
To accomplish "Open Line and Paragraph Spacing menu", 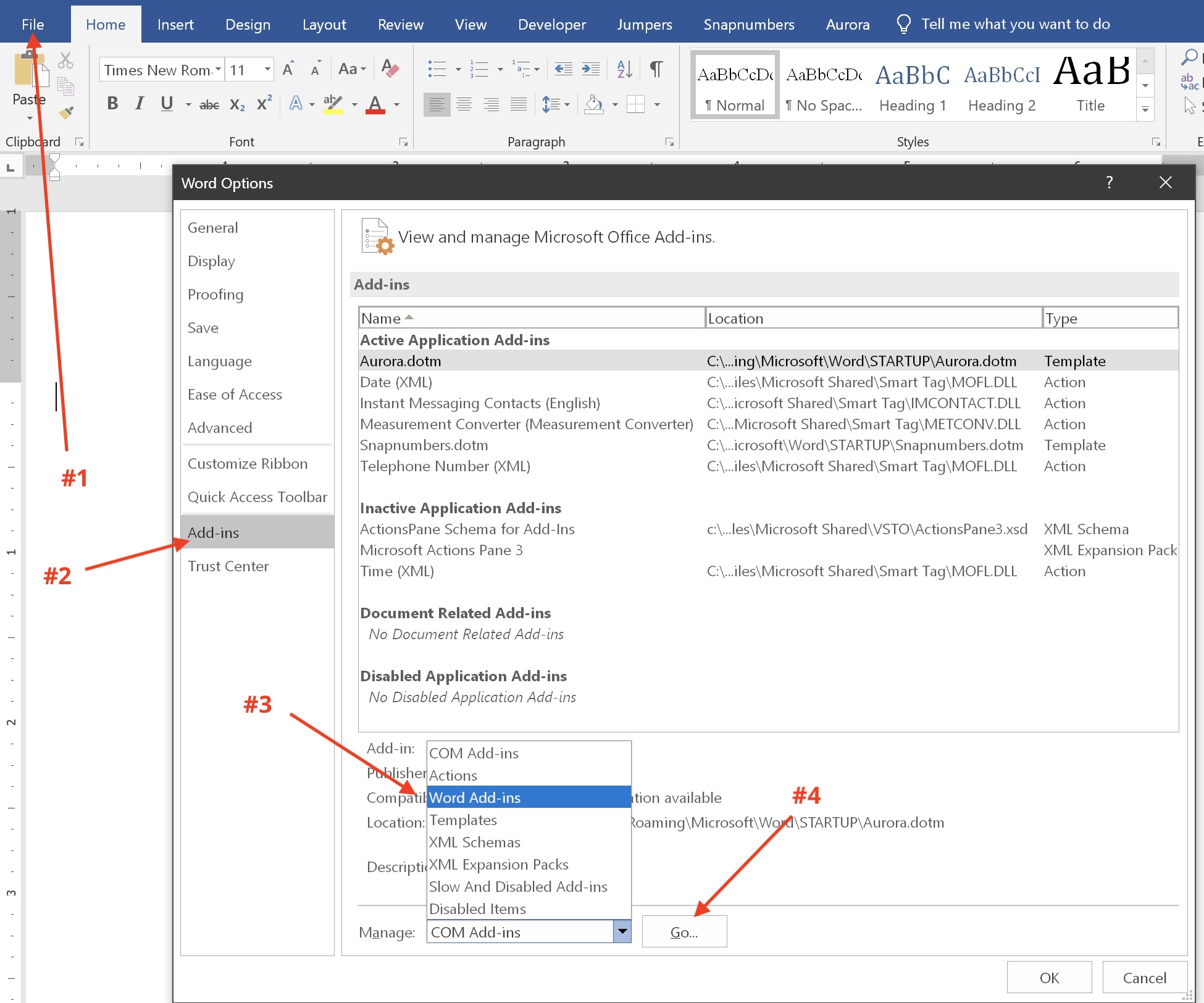I will pos(555,104).
